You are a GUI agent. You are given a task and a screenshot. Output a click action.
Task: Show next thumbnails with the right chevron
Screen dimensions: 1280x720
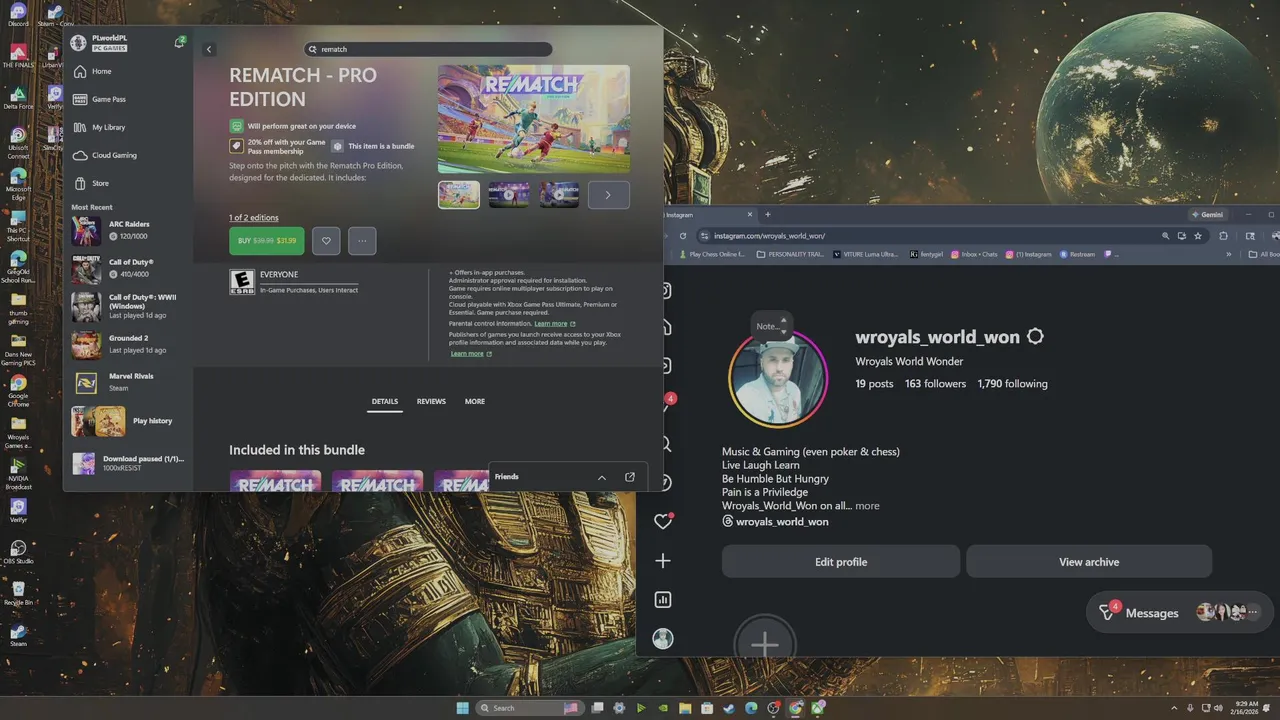tap(609, 195)
